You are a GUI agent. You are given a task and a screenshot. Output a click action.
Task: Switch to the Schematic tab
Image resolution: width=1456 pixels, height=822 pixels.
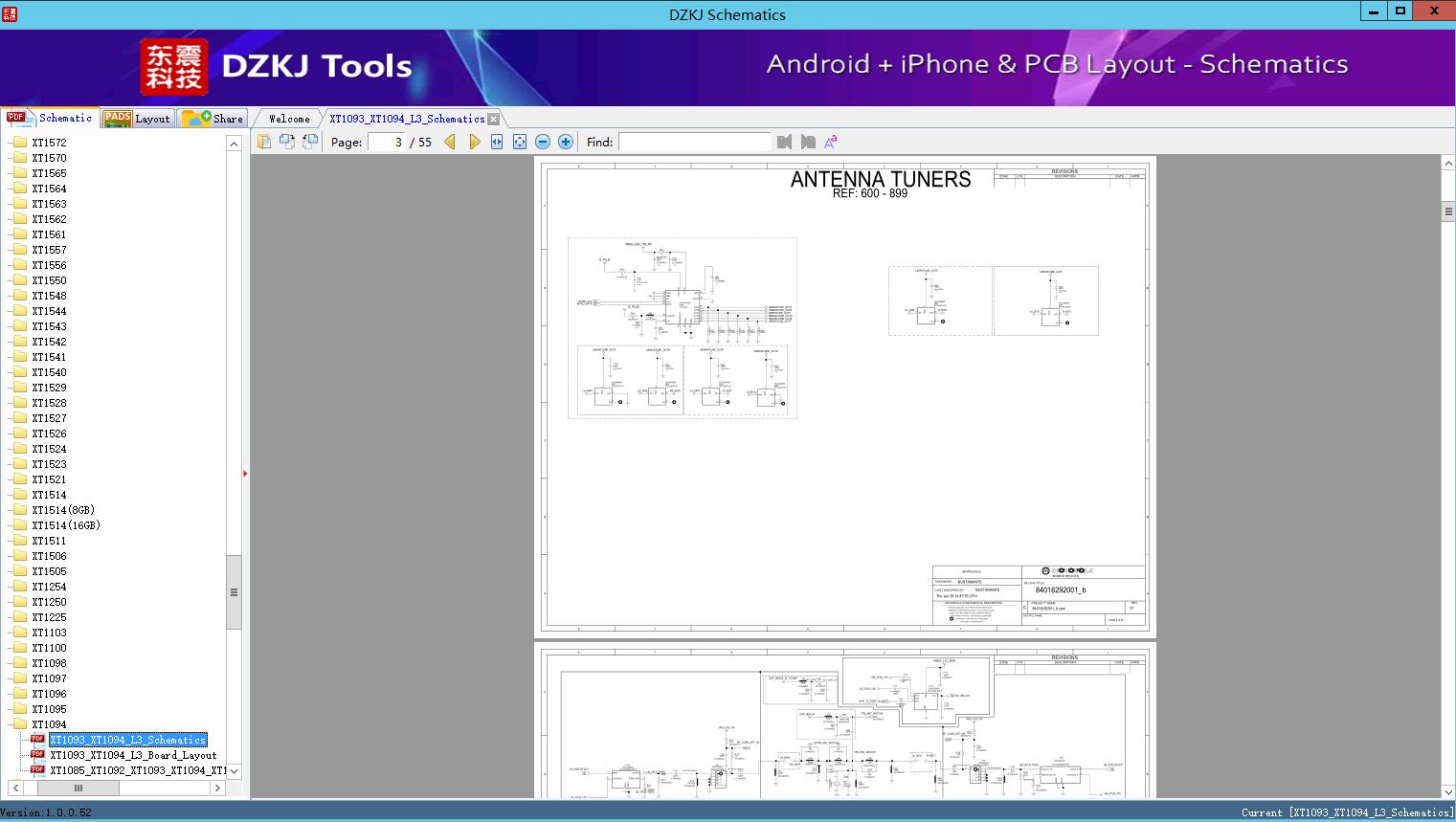49,118
